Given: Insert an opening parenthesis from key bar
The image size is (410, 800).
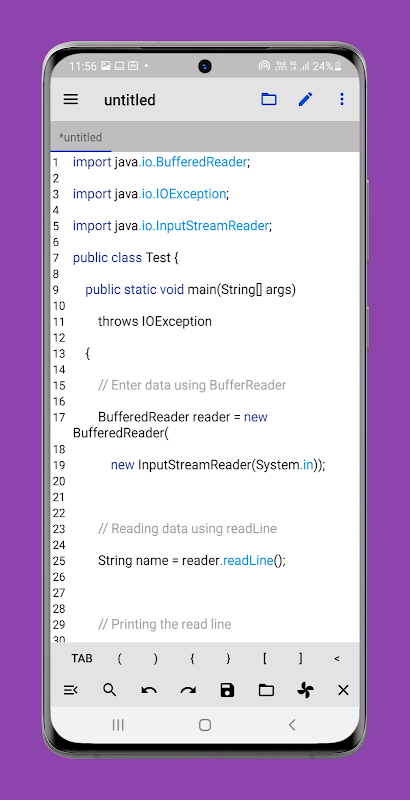Looking at the screenshot, I should (119, 658).
